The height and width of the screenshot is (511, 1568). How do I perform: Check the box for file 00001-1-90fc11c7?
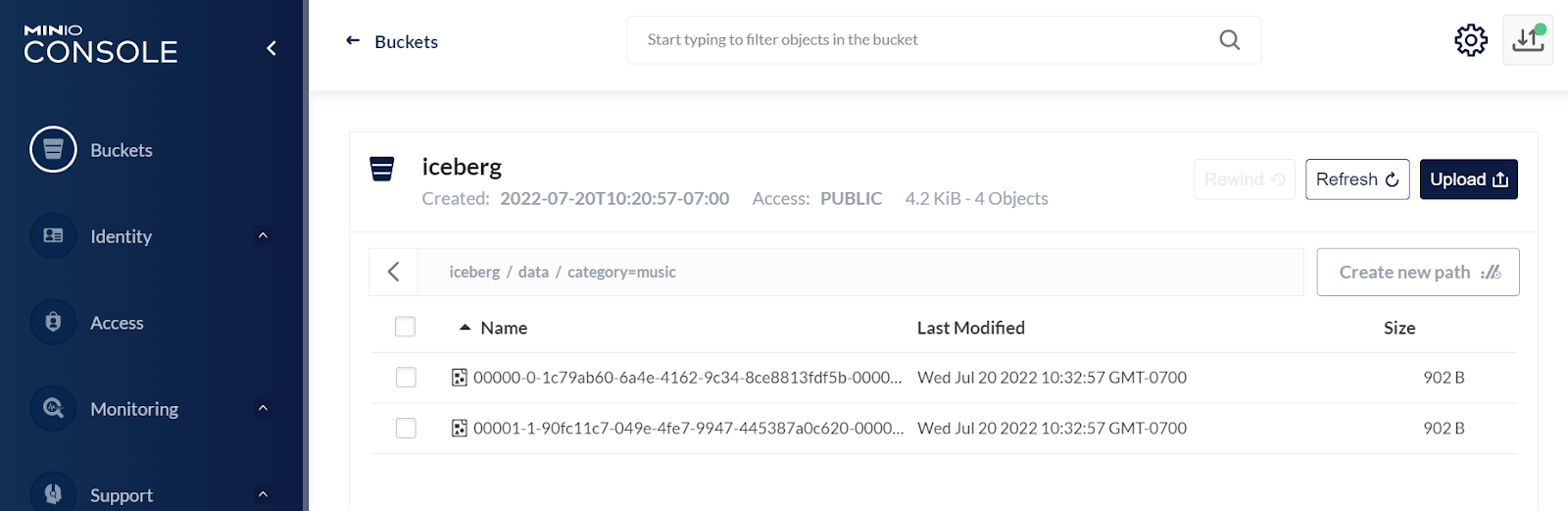[x=406, y=429]
